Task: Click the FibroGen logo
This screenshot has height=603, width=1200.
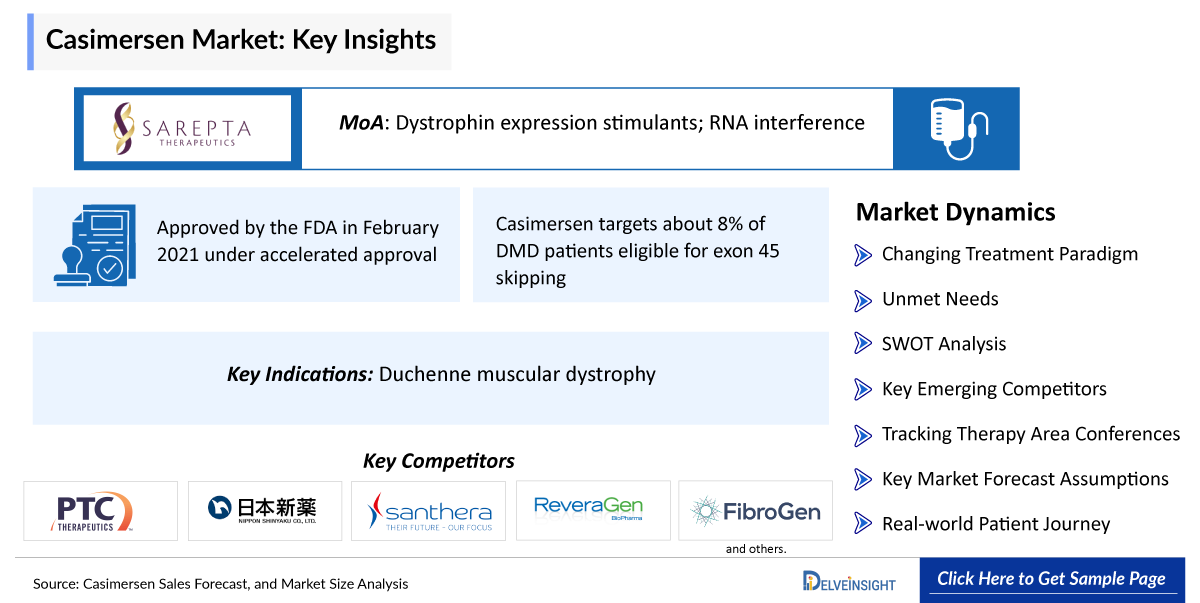Action: point(755,511)
